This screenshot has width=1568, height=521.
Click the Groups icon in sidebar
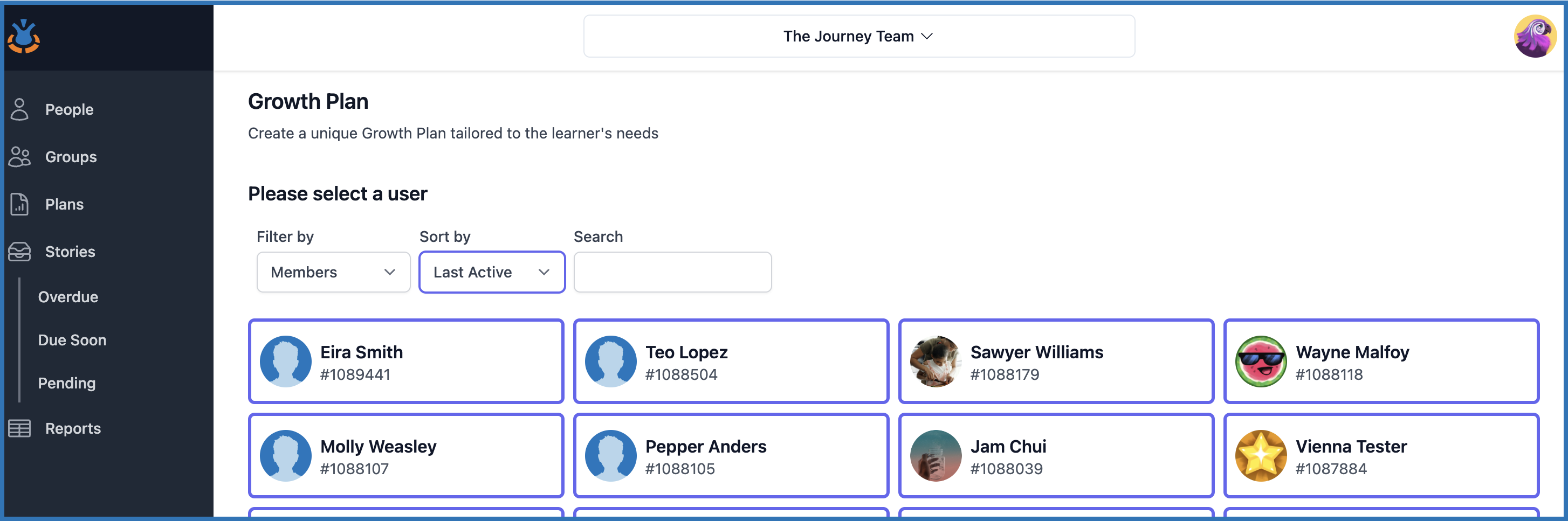click(19, 157)
